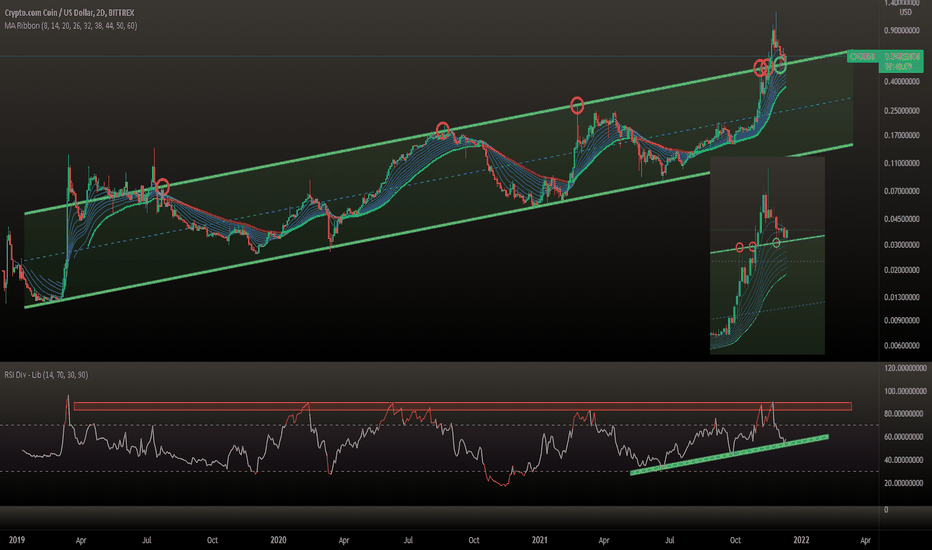Click the 0.07000000 price axis label

(x=902, y=191)
